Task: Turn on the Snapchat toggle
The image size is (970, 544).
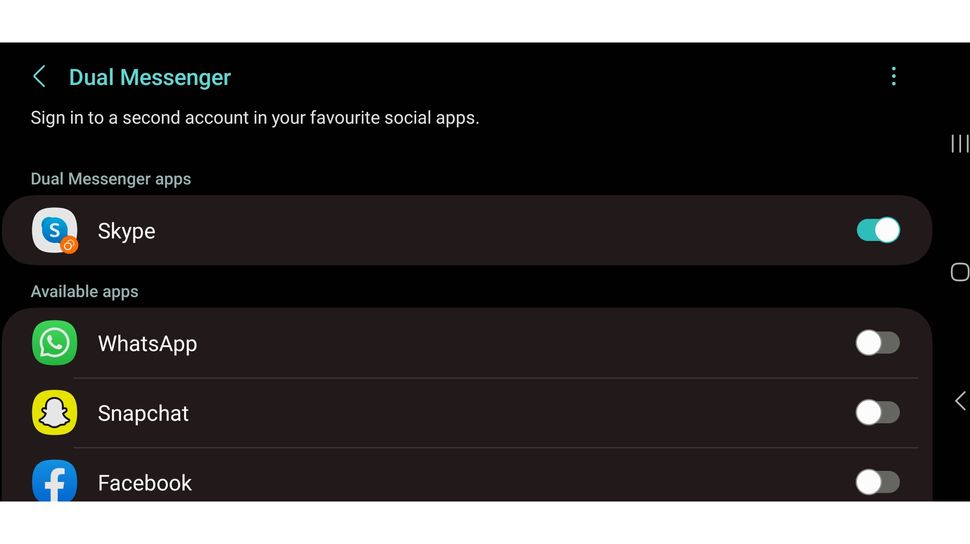Action: pos(878,413)
